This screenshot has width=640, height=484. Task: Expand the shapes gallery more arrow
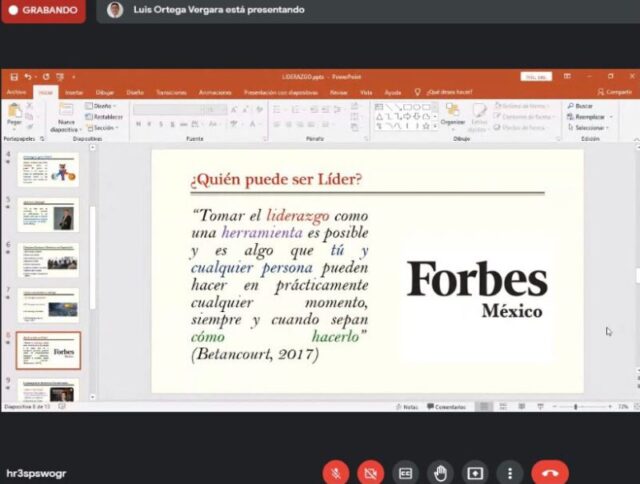[435, 127]
